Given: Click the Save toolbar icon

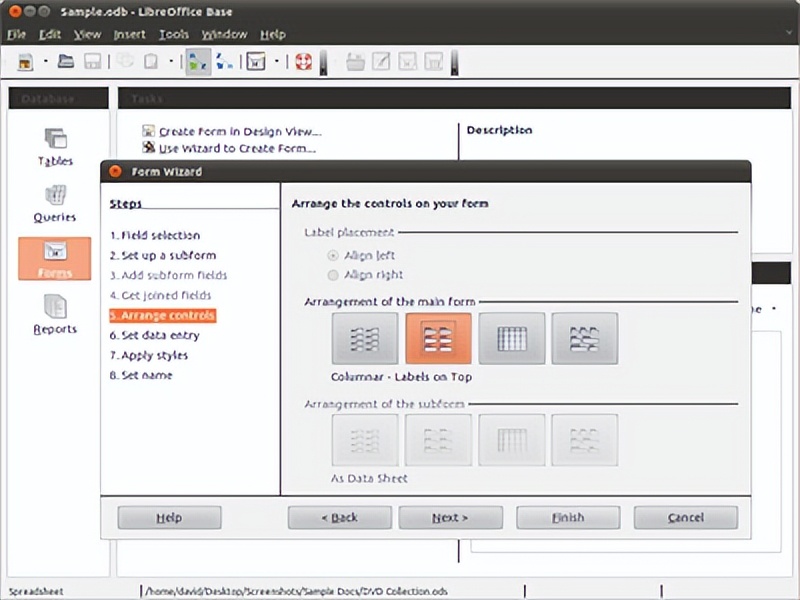Looking at the screenshot, I should 91,61.
